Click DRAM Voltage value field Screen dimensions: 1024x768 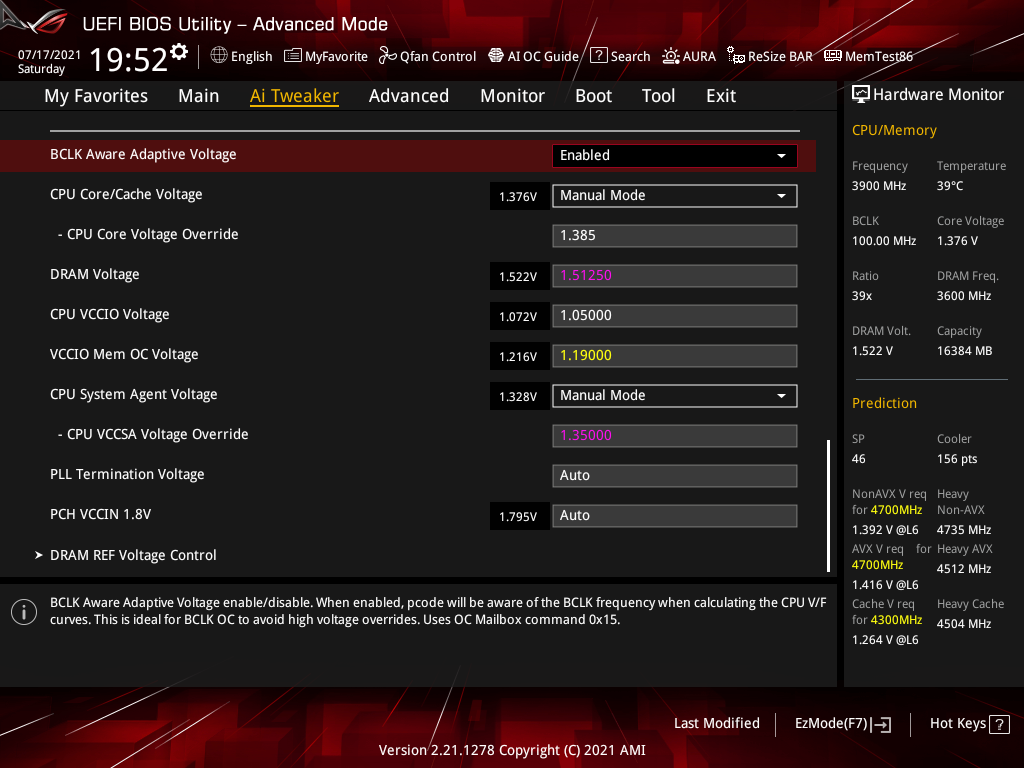click(x=675, y=276)
